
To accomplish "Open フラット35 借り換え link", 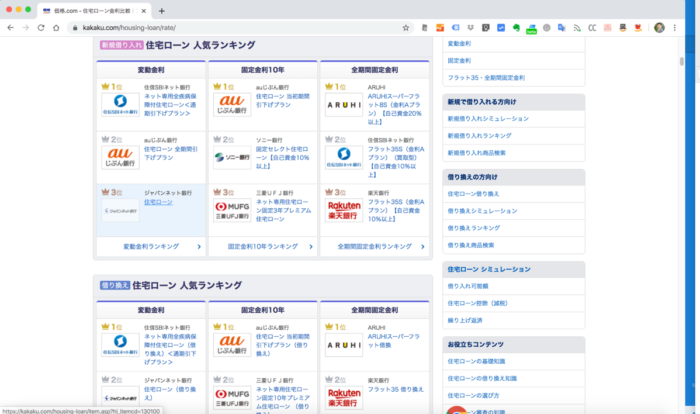I will pyautogui.click(x=396, y=389).
